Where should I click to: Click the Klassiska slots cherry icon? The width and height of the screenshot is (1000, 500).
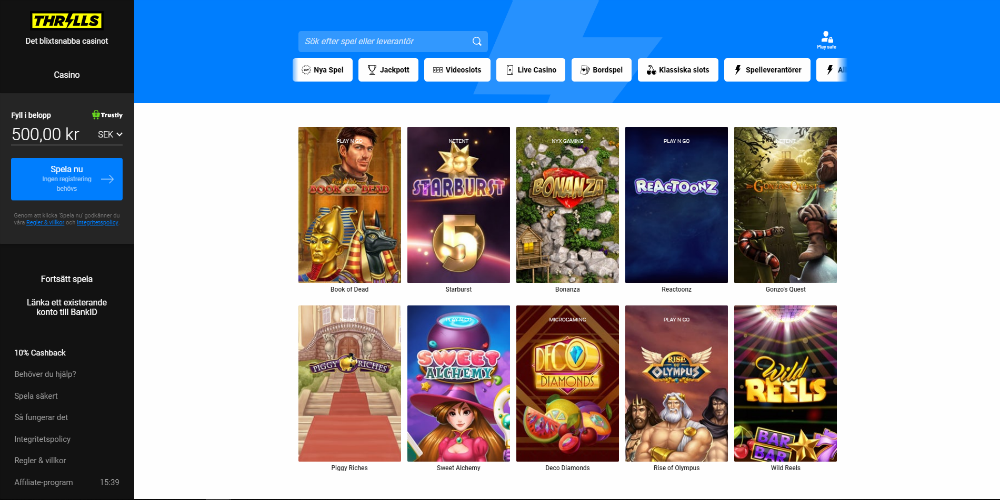pos(651,70)
